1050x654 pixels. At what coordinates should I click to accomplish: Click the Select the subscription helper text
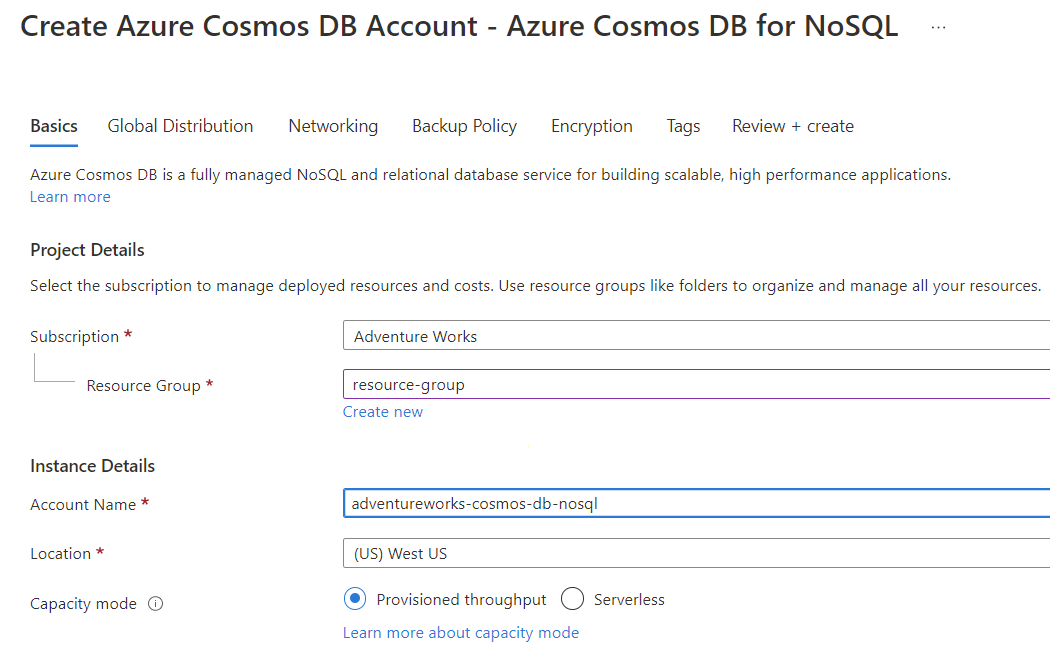click(x=535, y=286)
